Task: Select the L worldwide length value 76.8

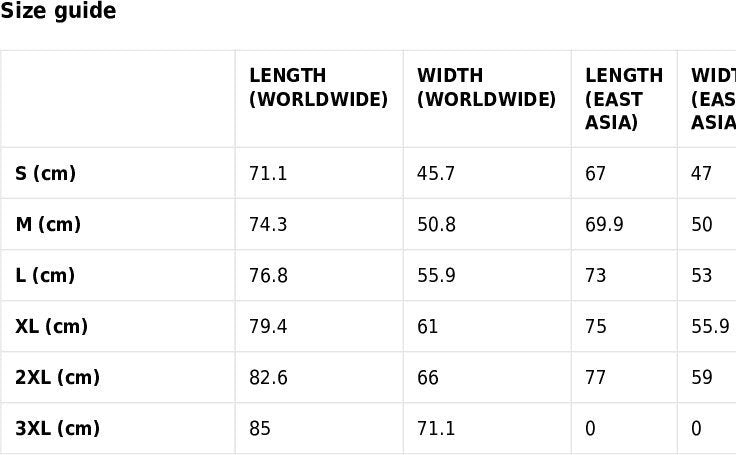Action: point(268,276)
